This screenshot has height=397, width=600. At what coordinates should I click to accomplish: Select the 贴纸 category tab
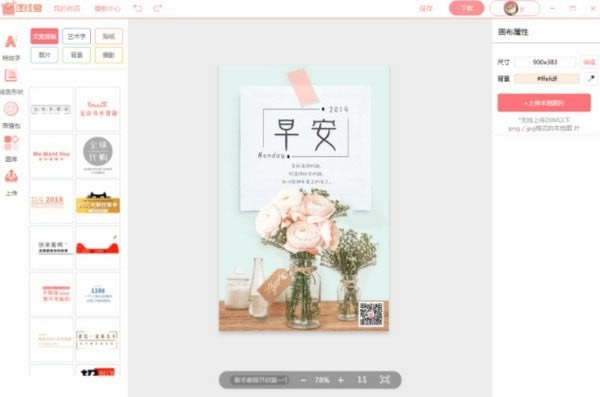(x=109, y=36)
